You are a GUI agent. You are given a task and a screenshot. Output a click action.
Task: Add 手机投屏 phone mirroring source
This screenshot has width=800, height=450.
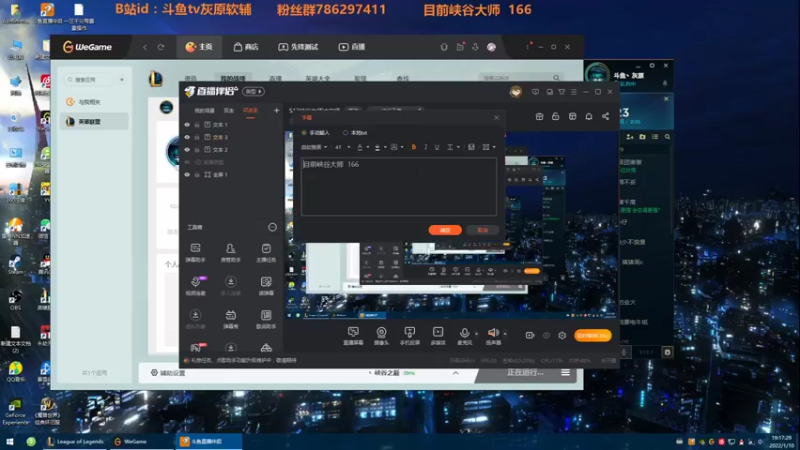410,336
